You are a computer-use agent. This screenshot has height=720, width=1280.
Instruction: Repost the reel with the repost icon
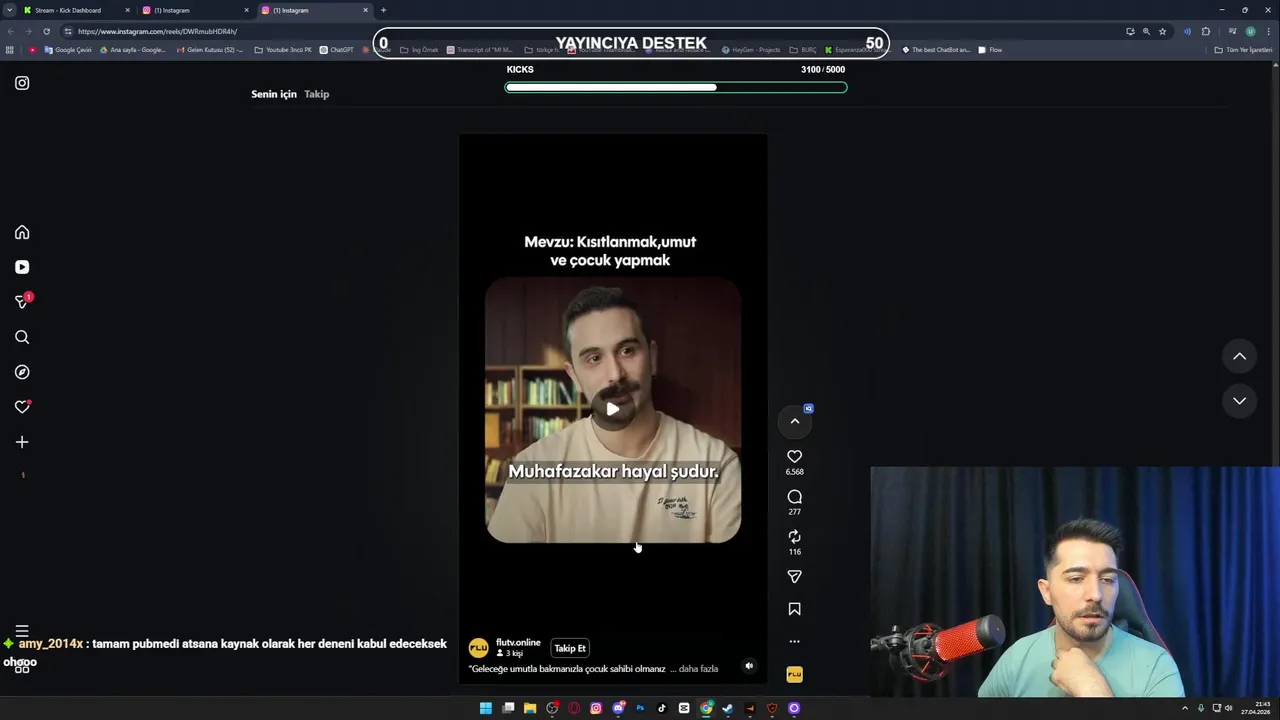point(794,537)
